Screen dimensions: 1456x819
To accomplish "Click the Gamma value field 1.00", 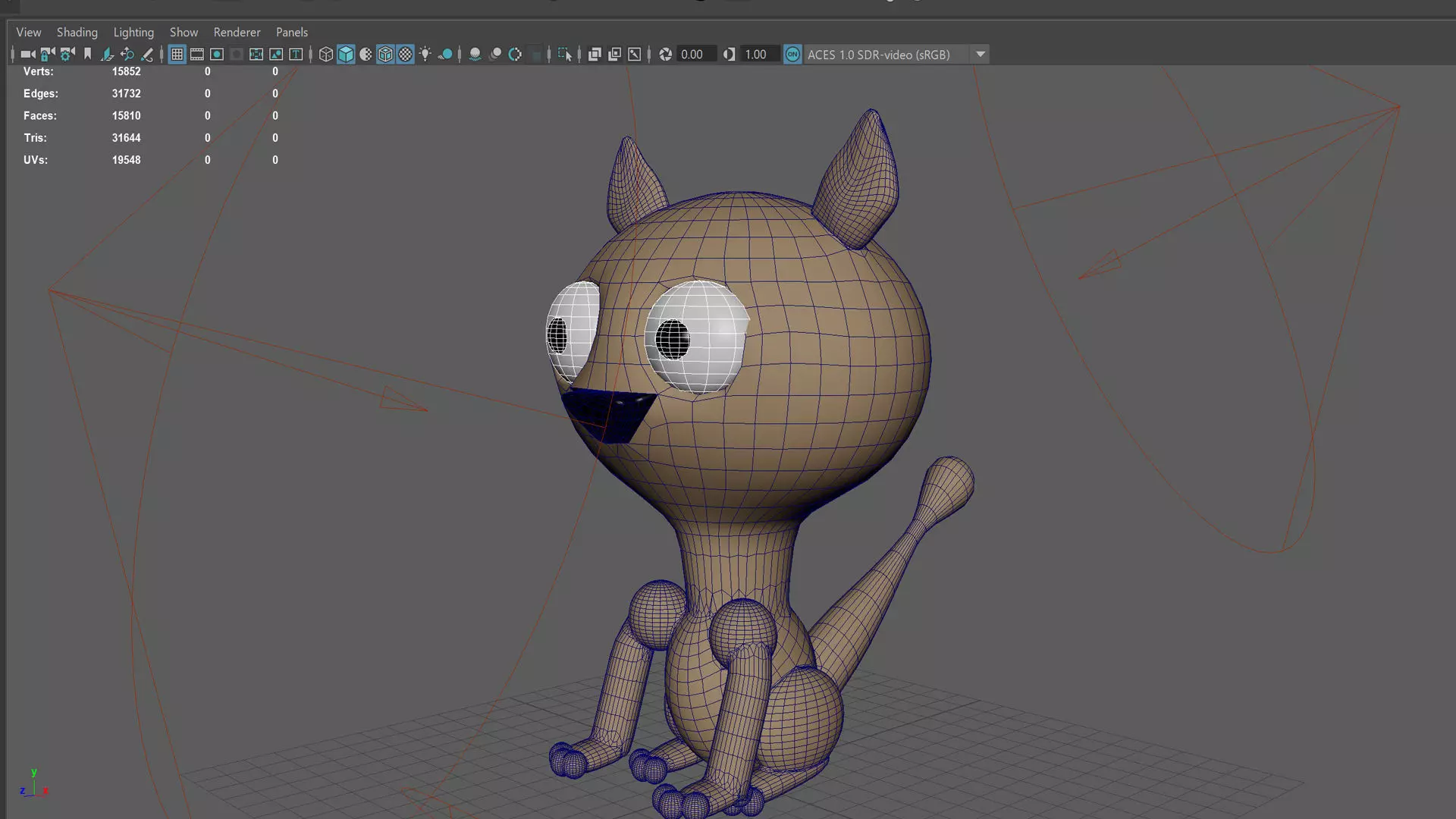I will click(x=760, y=55).
